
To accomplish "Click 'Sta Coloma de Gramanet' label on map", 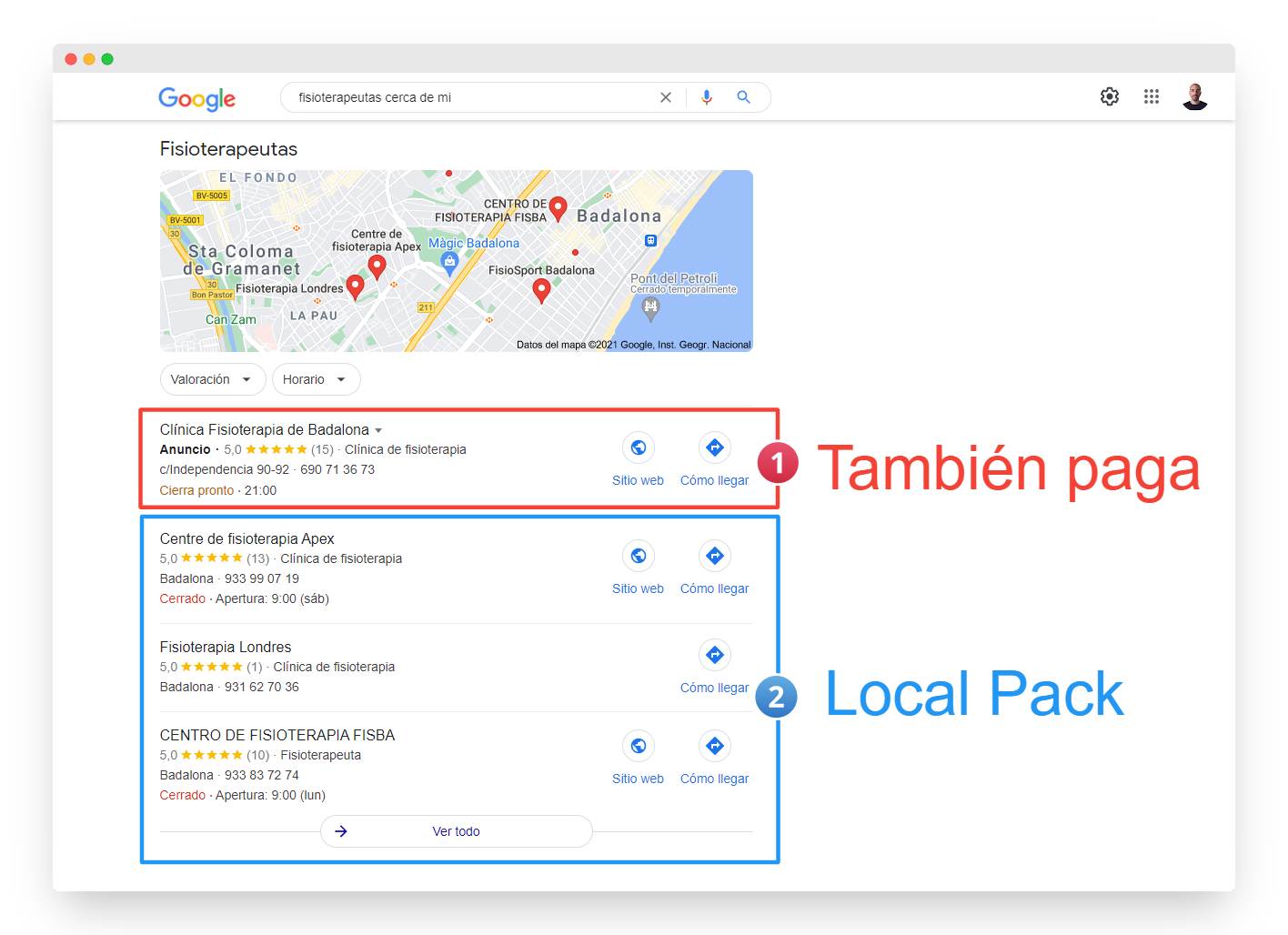I will pyautogui.click(x=242, y=260).
